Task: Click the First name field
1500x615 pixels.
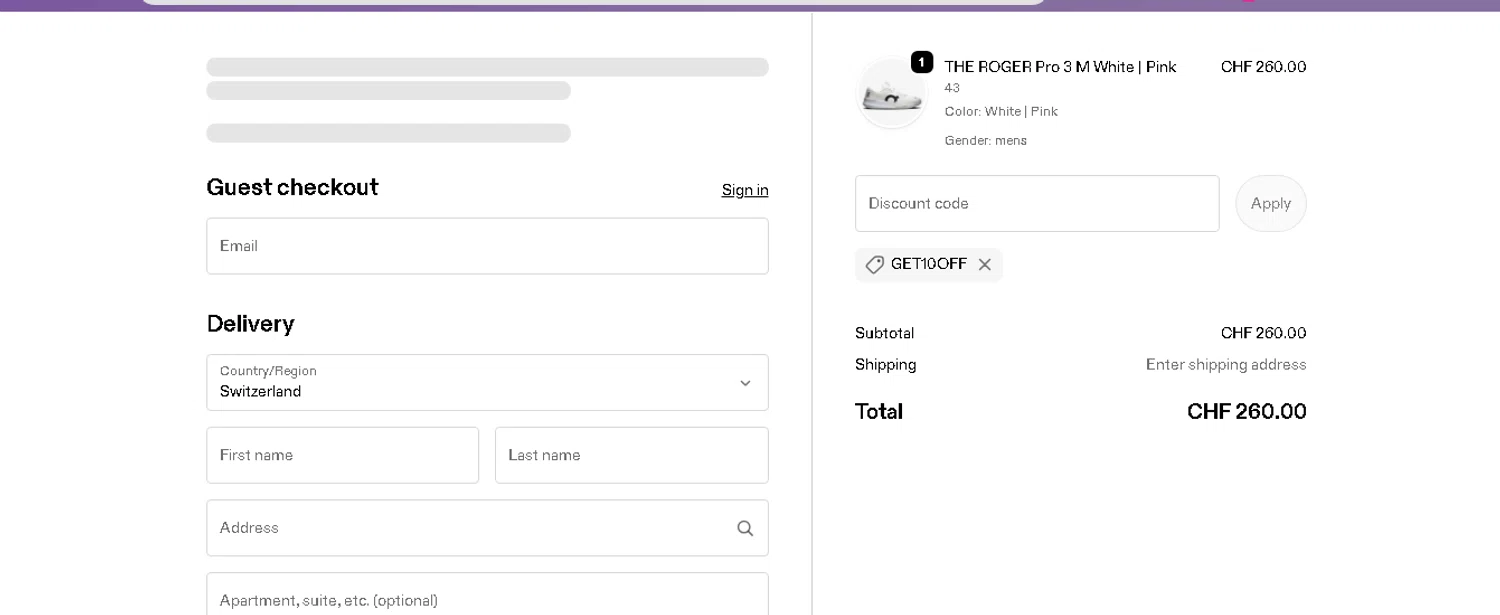Action: [343, 455]
